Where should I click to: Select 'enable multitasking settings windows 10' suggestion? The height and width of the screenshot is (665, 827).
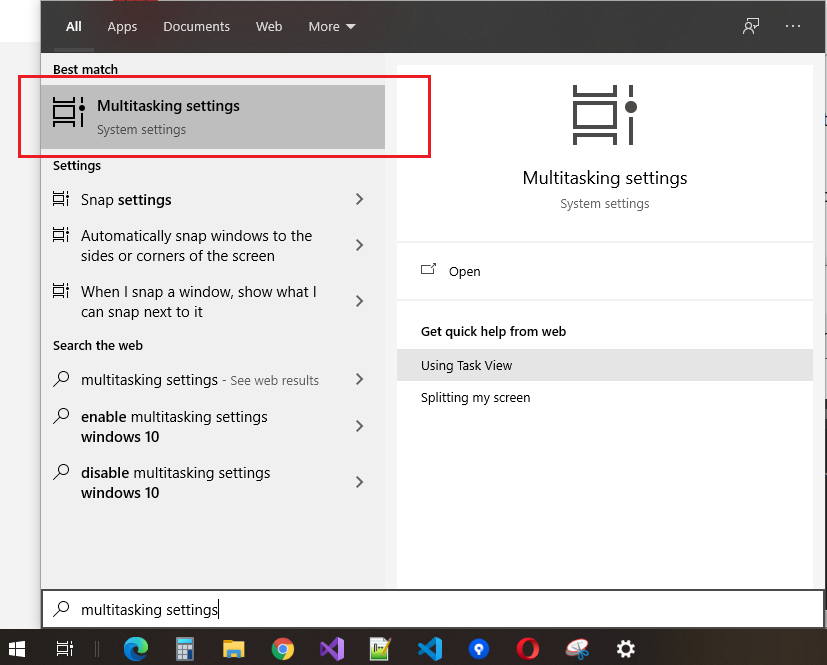[x=175, y=427]
